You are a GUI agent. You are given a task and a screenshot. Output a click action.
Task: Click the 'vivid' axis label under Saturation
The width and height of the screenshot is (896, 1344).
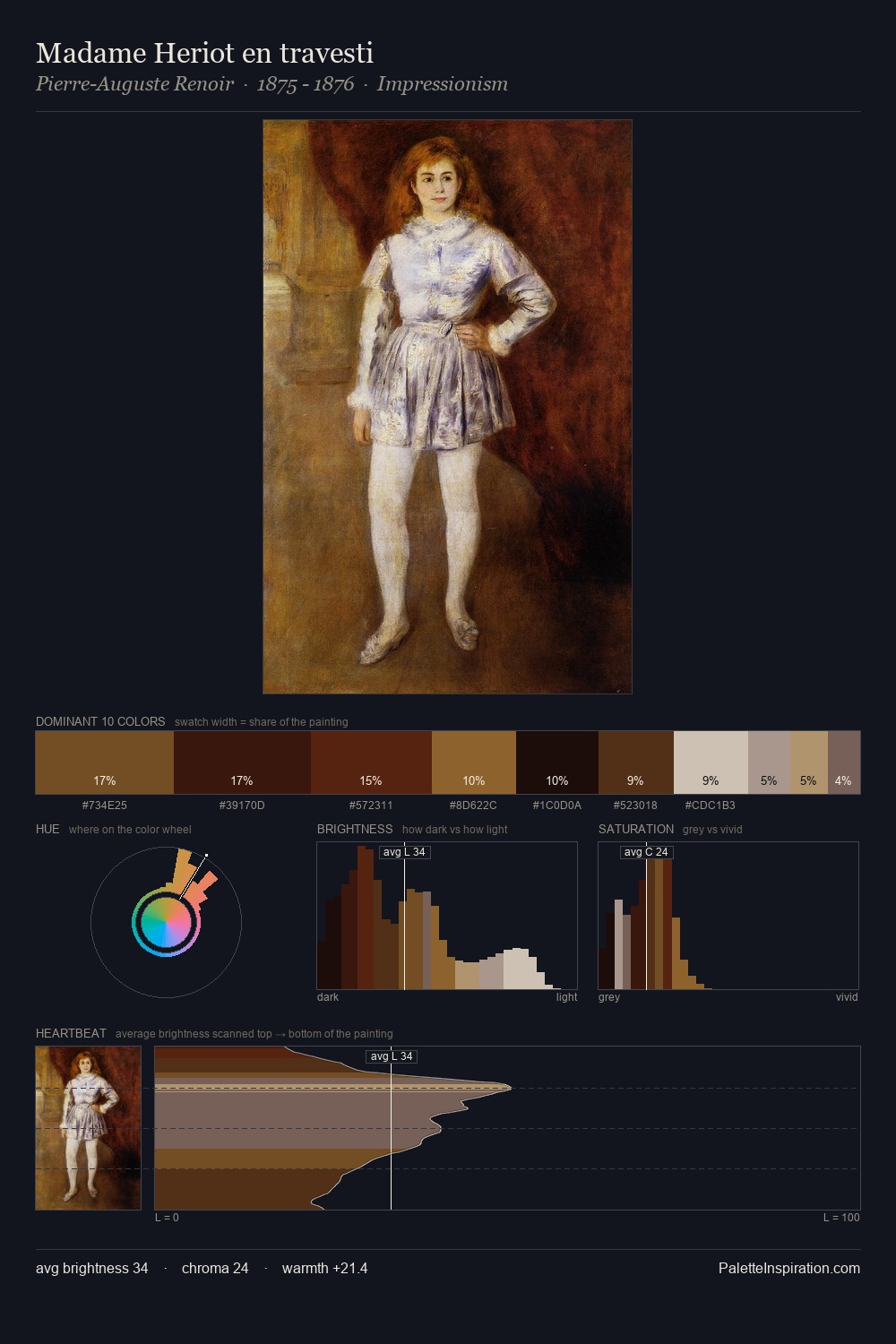[x=847, y=996]
